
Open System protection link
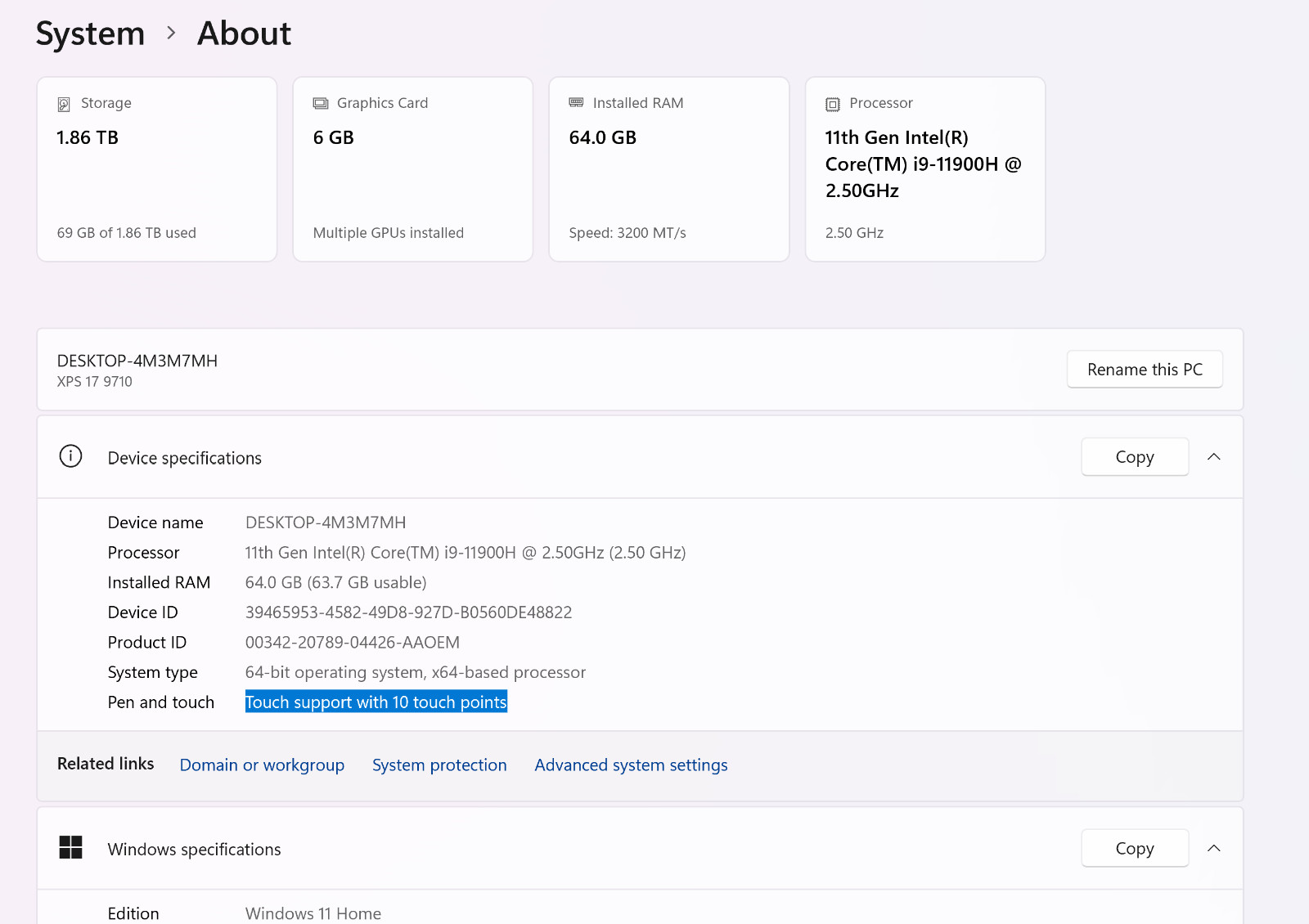click(x=439, y=765)
